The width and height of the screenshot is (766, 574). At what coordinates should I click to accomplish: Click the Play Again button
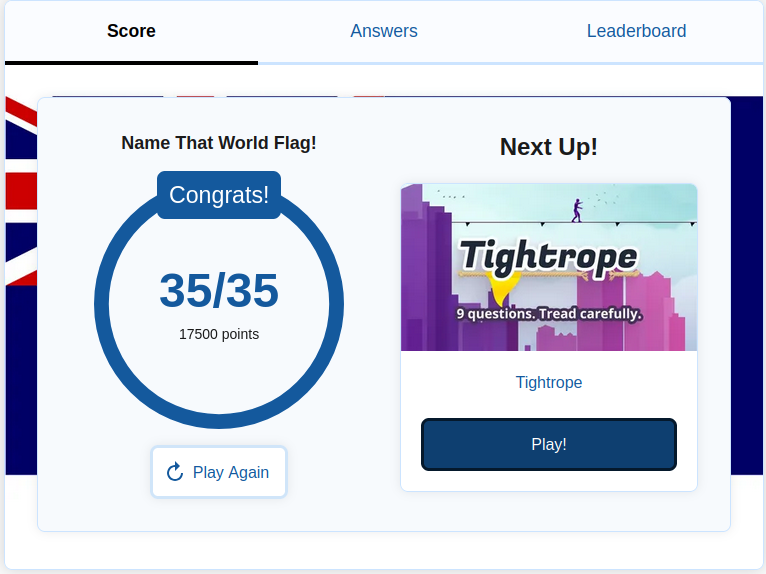[x=219, y=472]
